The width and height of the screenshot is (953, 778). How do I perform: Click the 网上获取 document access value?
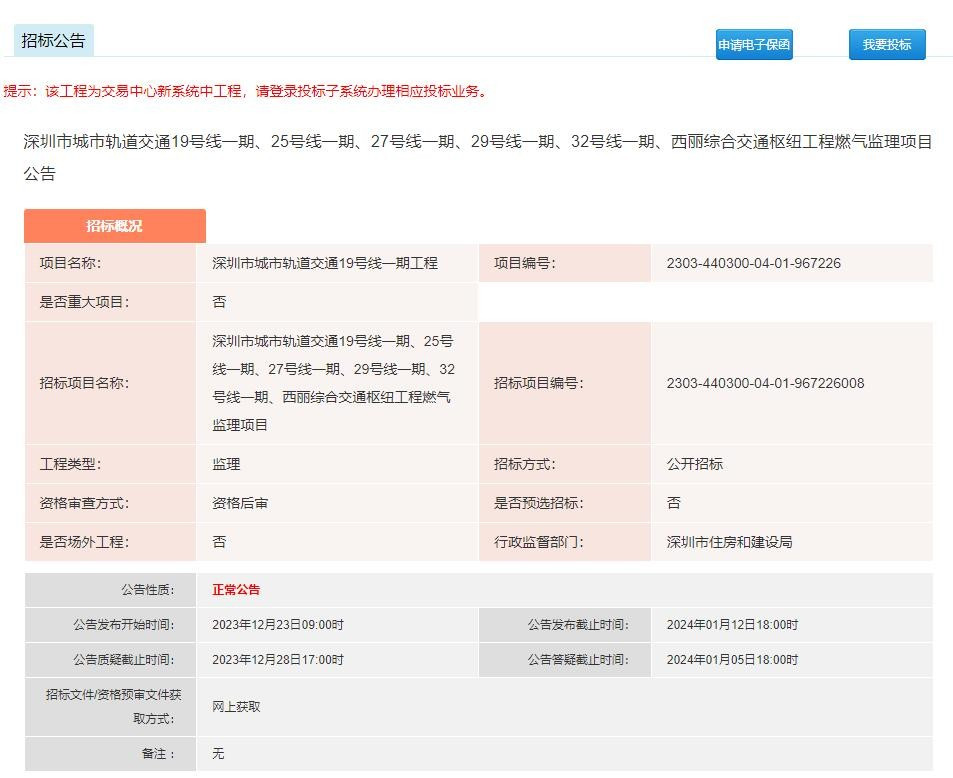(x=236, y=707)
